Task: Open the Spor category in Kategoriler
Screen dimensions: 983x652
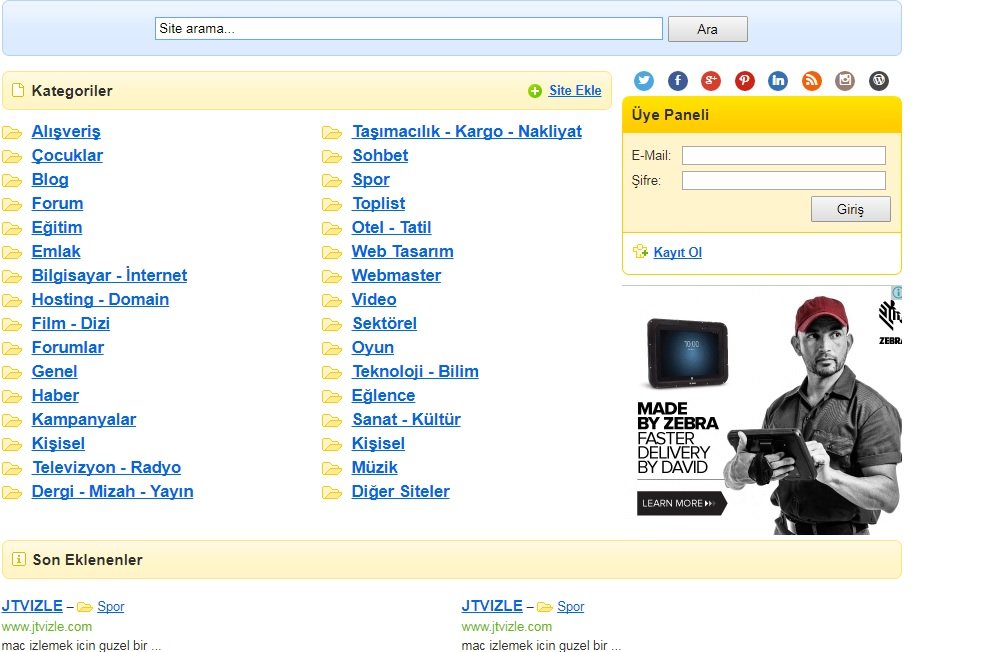Action: (x=371, y=180)
